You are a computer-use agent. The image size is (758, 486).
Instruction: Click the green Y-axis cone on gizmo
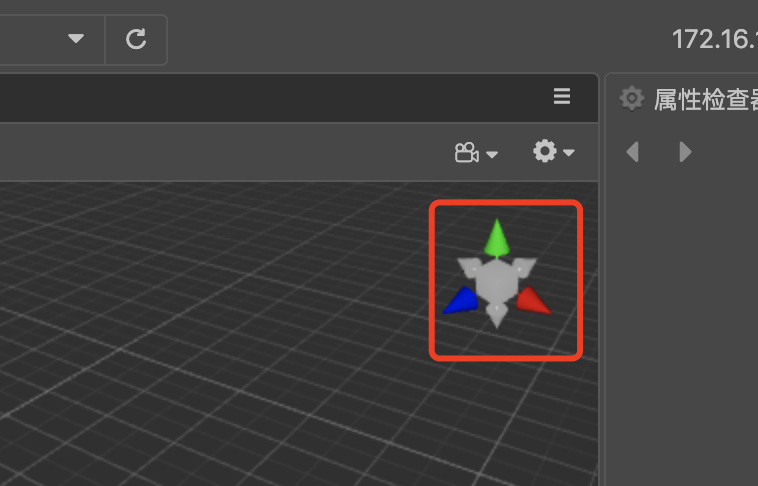tap(496, 238)
